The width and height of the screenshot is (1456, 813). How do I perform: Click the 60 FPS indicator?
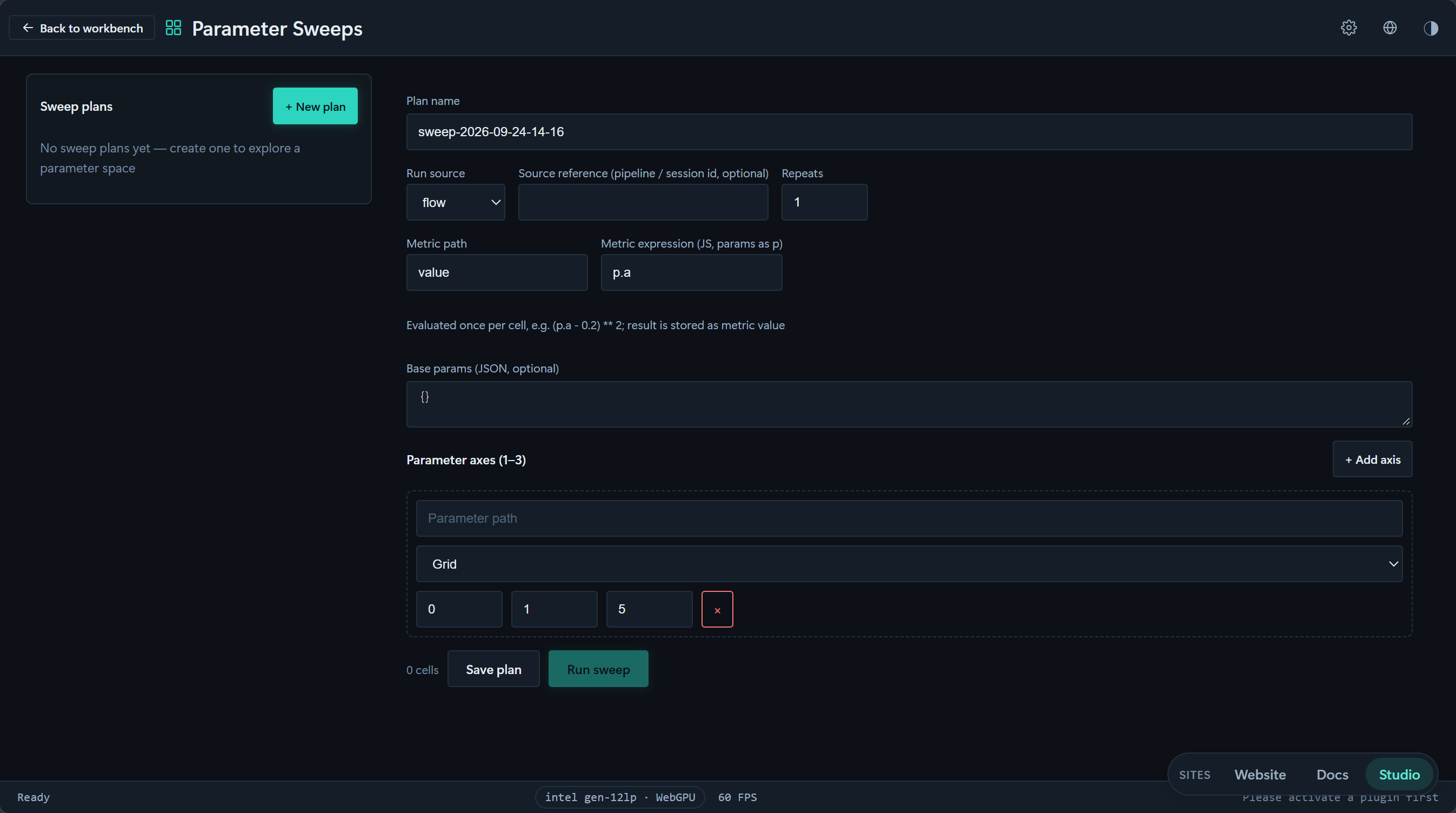pyautogui.click(x=737, y=797)
